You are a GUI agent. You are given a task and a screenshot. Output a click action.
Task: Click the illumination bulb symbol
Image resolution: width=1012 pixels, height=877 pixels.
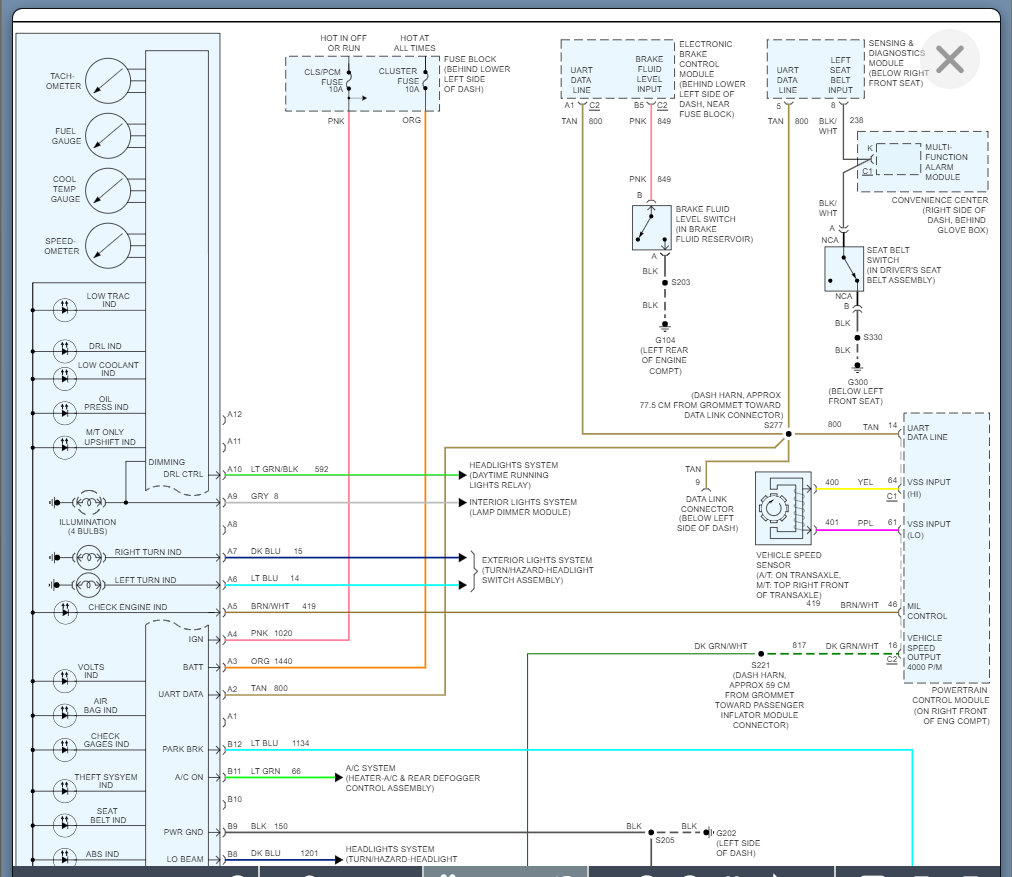pyautogui.click(x=87, y=502)
